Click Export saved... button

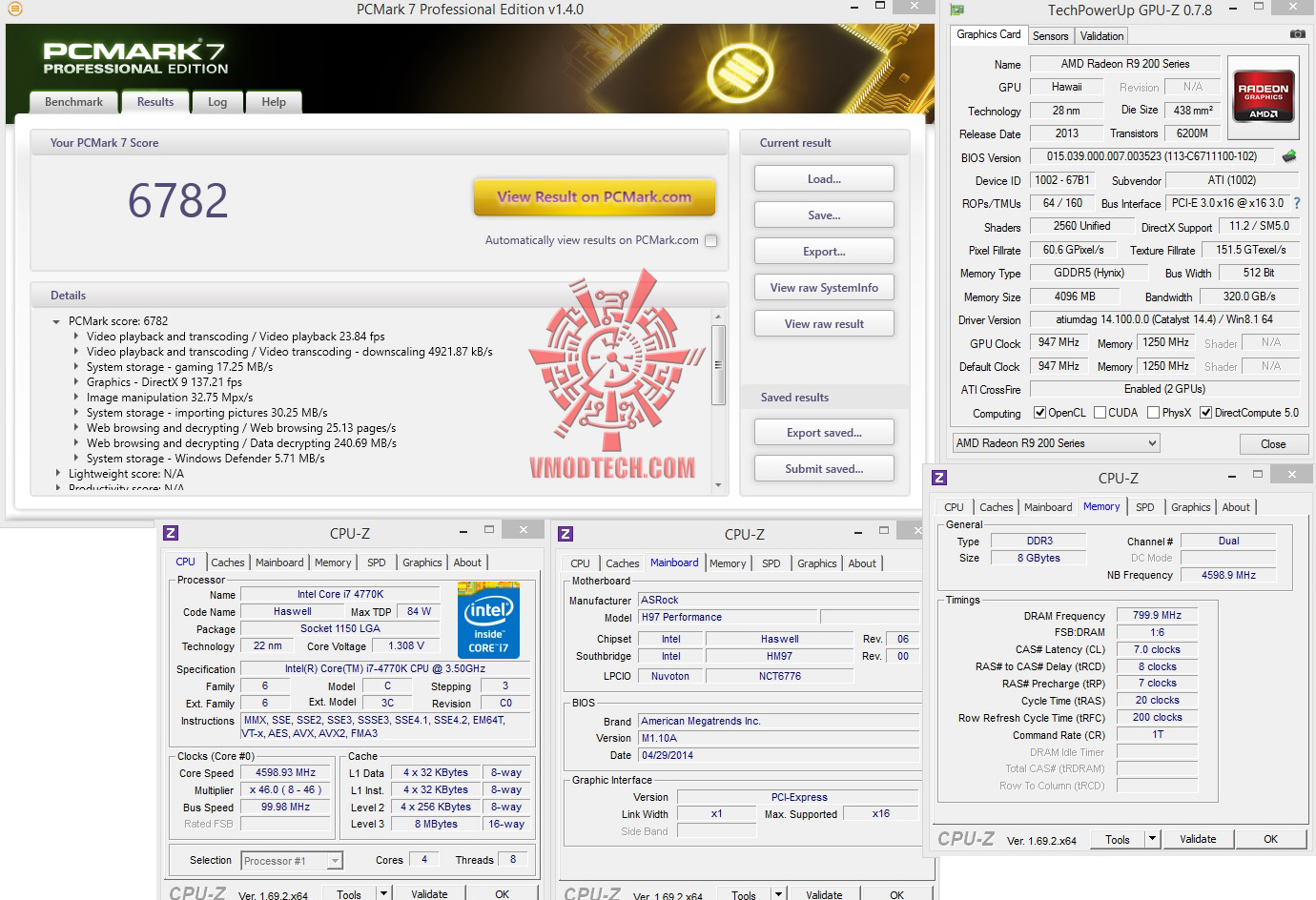click(x=824, y=433)
